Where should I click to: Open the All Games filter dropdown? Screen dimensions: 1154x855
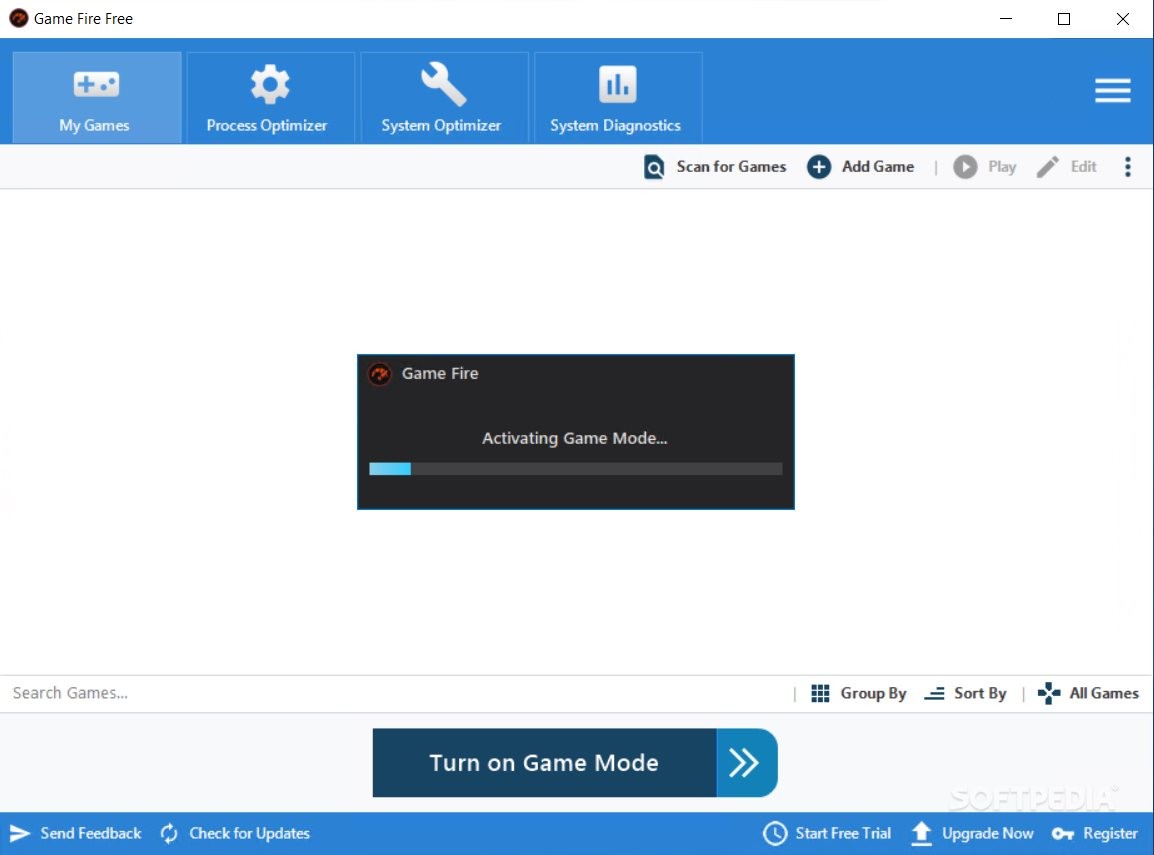(x=1103, y=693)
